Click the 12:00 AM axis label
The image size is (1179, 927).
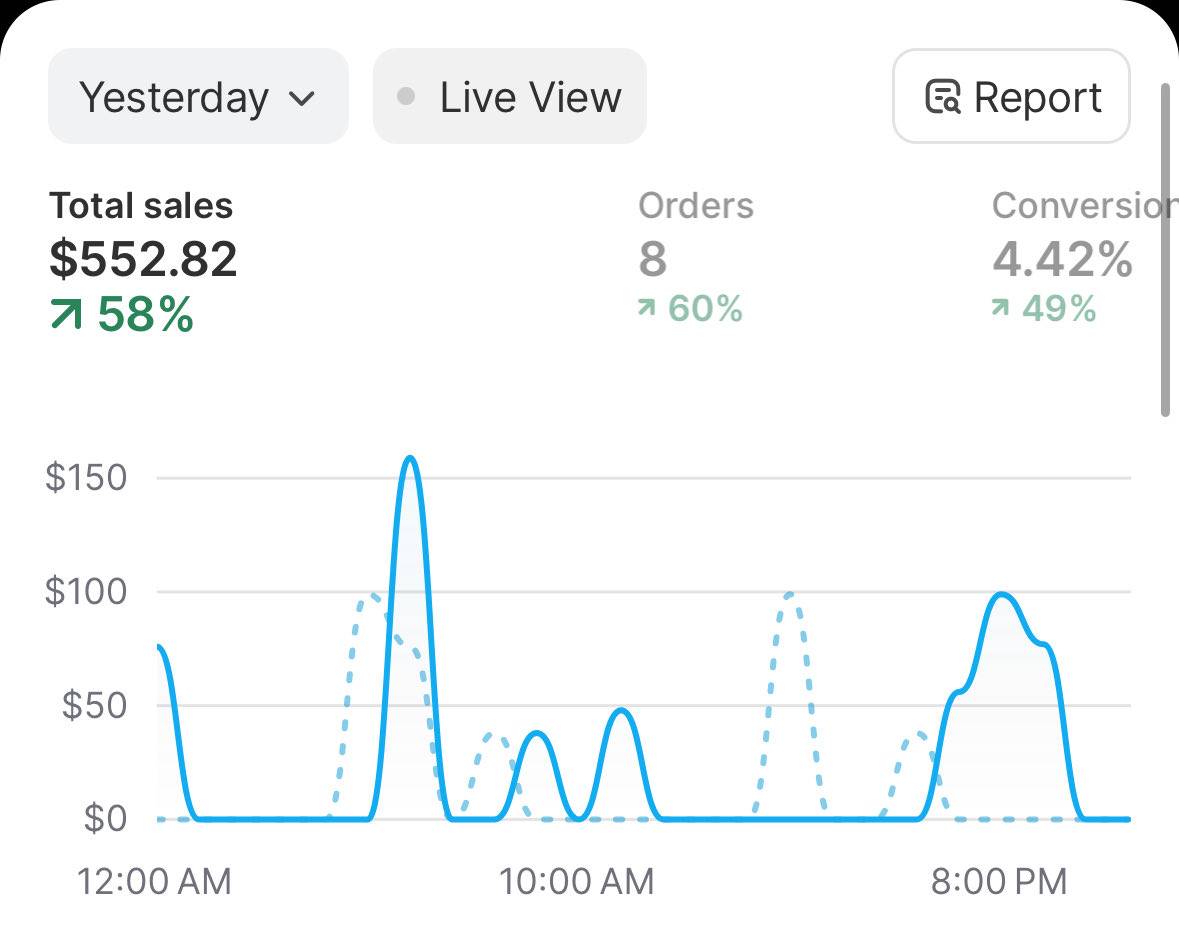click(x=154, y=882)
